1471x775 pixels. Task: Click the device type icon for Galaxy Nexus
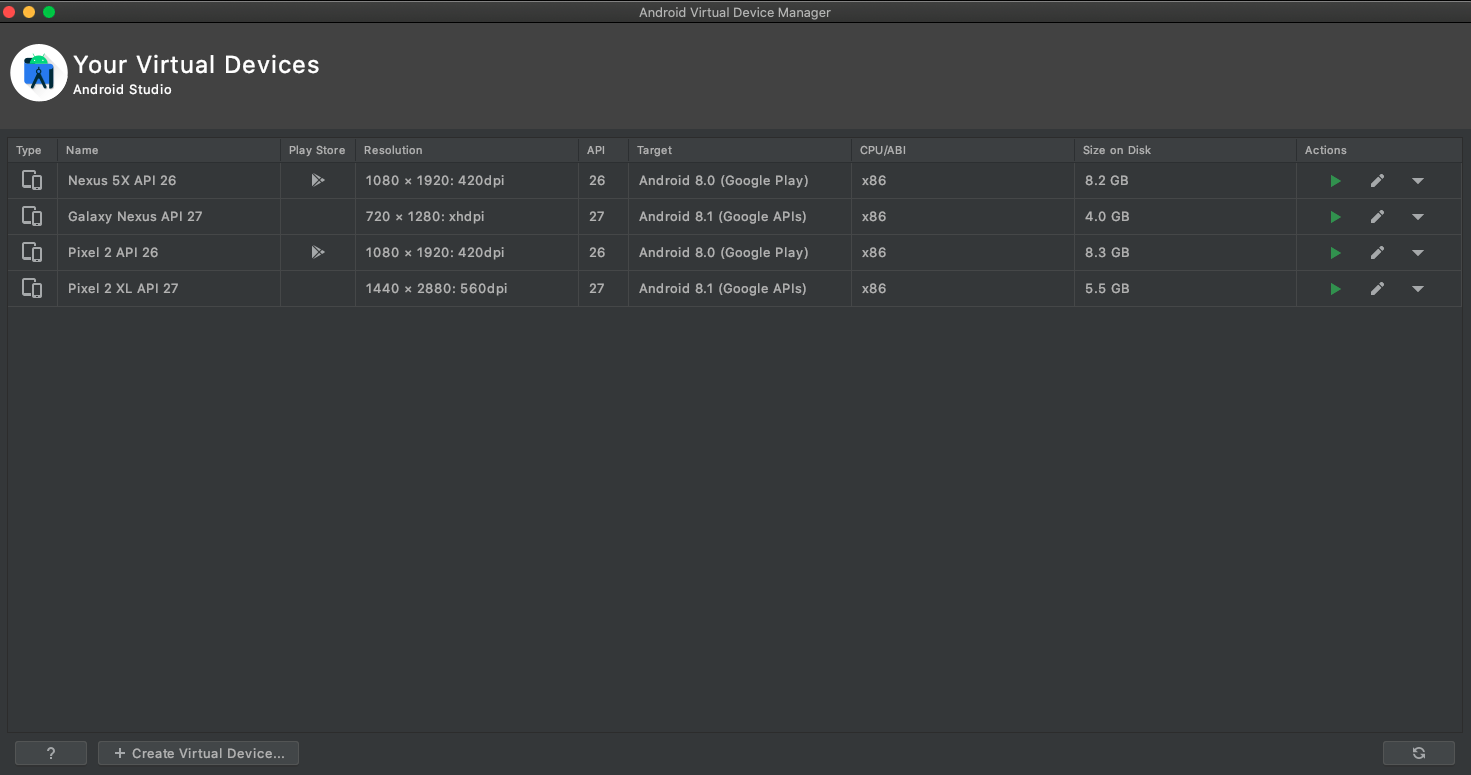point(32,217)
